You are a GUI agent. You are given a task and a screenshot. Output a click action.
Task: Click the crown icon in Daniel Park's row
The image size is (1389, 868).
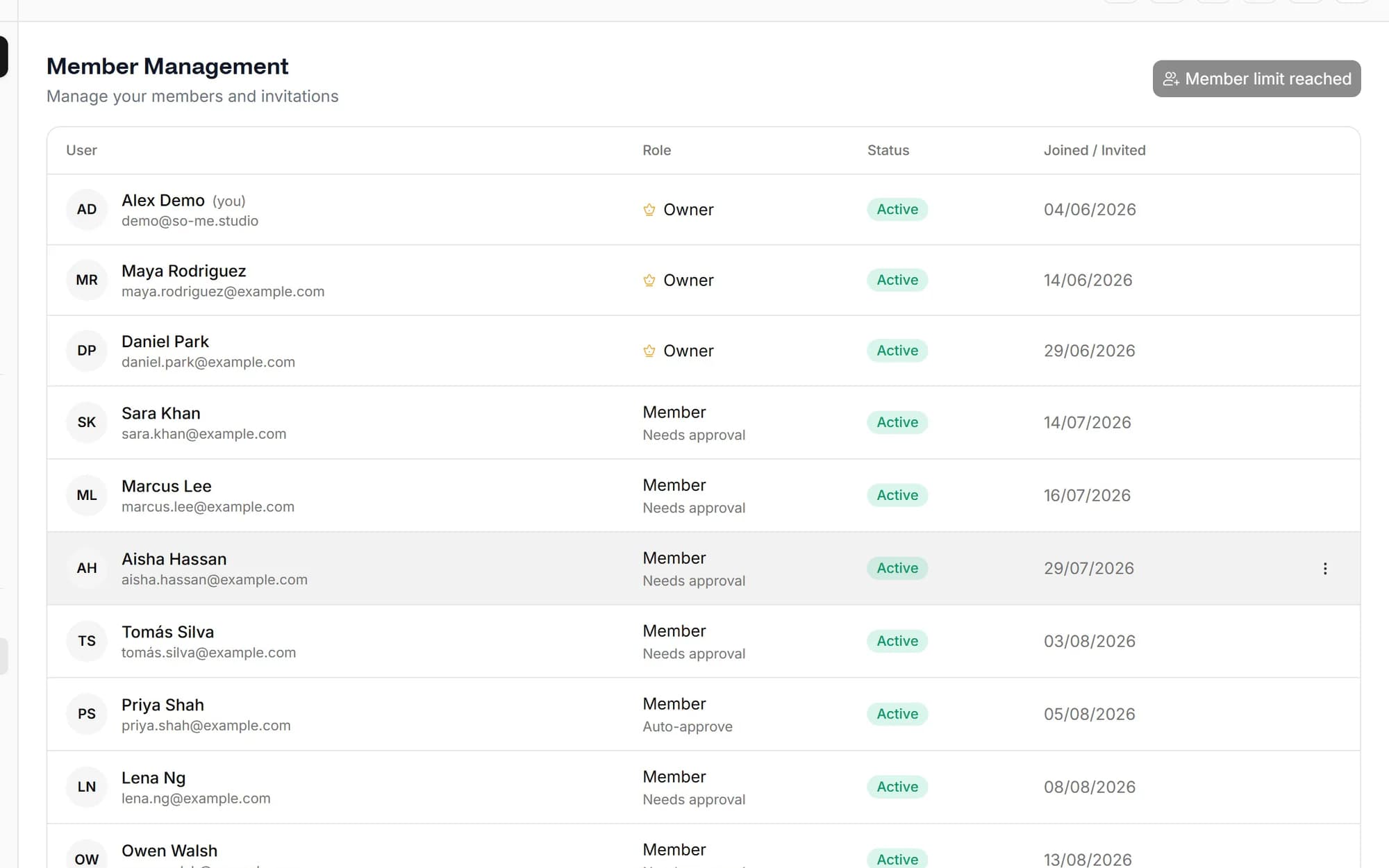point(649,351)
